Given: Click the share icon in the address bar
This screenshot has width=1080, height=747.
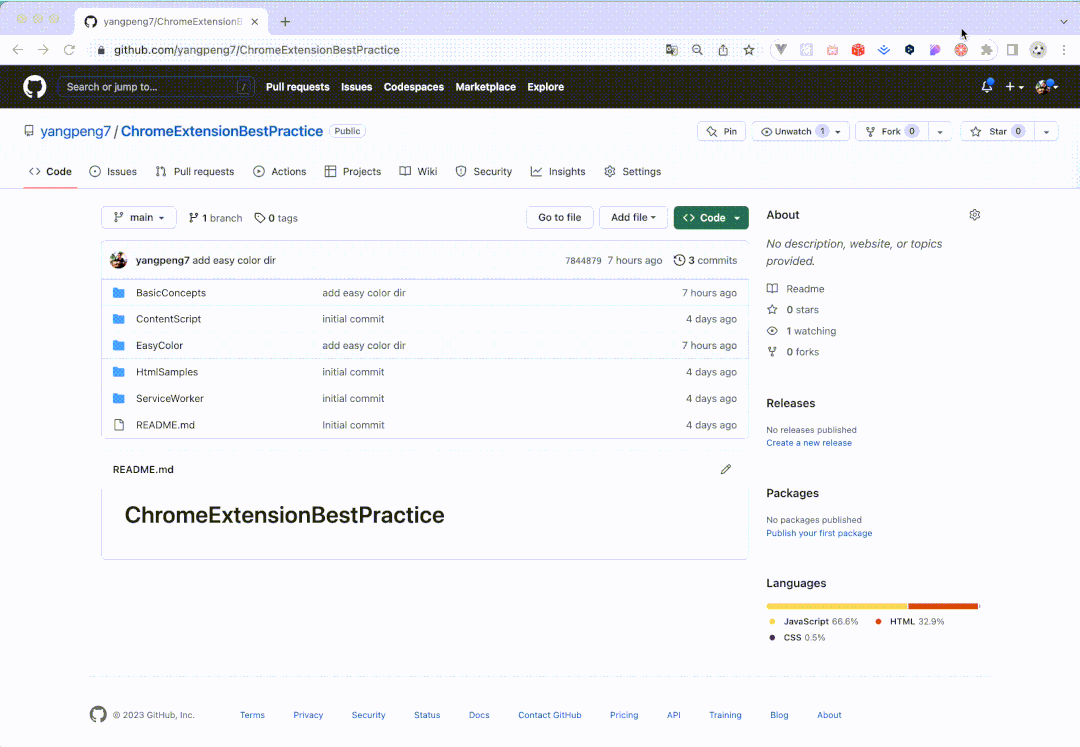Looking at the screenshot, I should coord(723,50).
